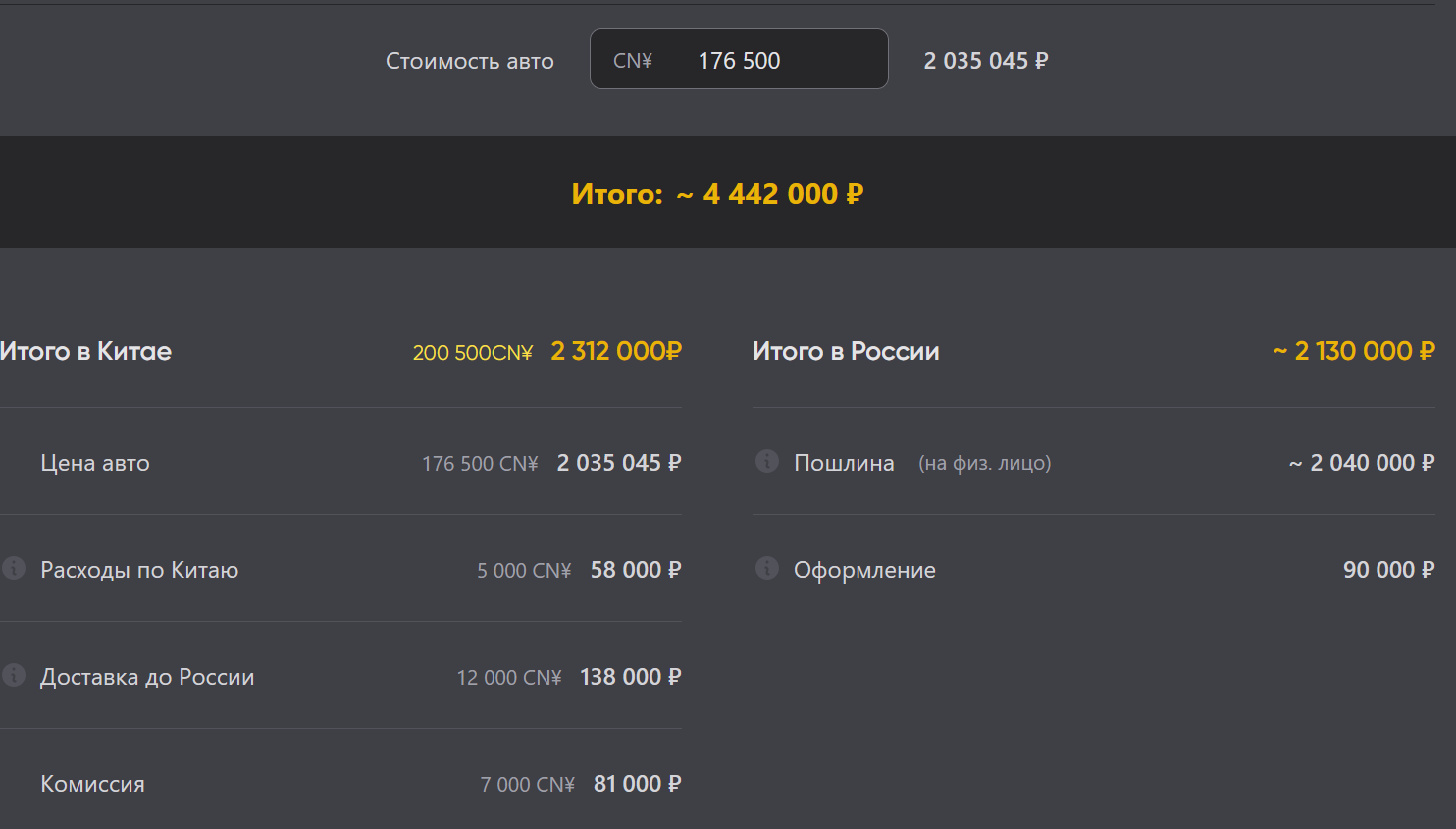Click the info icon beside Доставка до России
Screen dimensions: 1456x829
click(x=14, y=675)
